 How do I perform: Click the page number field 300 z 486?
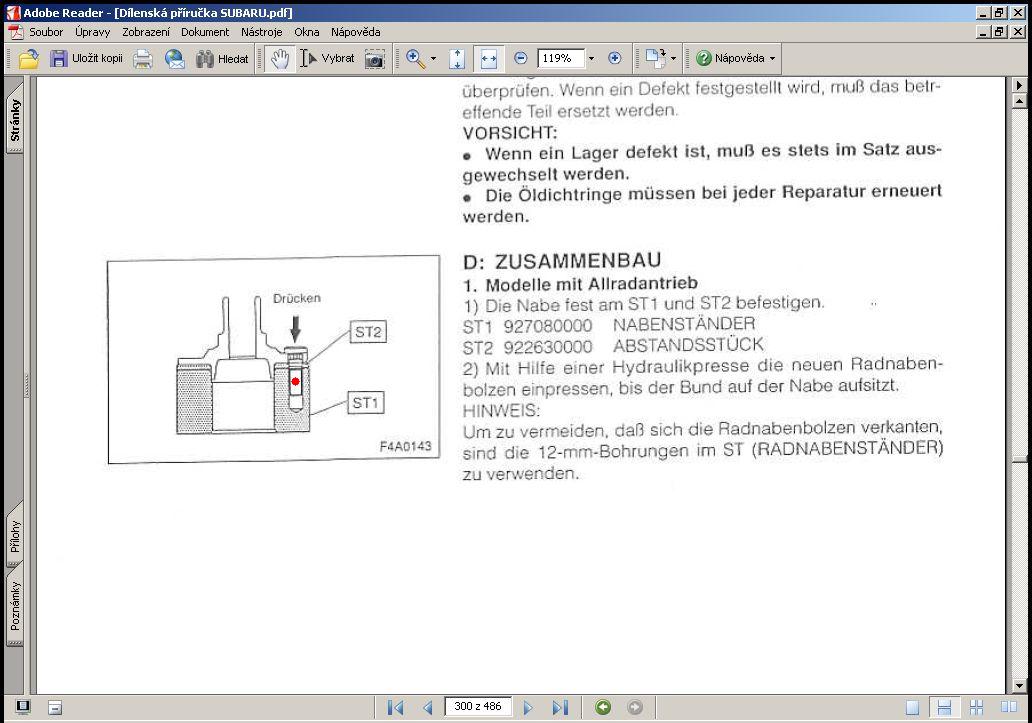tap(478, 707)
